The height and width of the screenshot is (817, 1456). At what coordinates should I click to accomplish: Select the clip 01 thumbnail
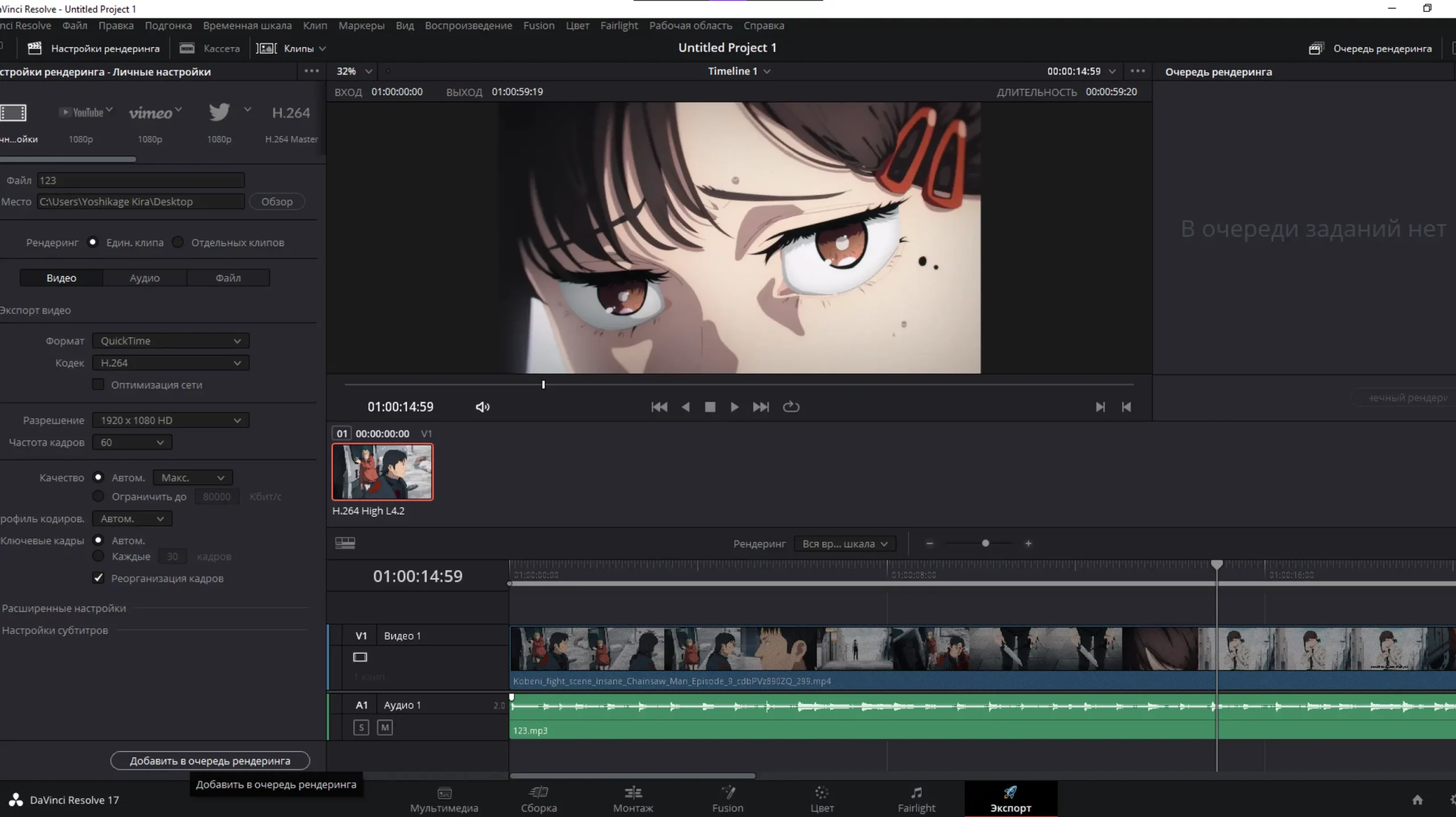coord(382,472)
